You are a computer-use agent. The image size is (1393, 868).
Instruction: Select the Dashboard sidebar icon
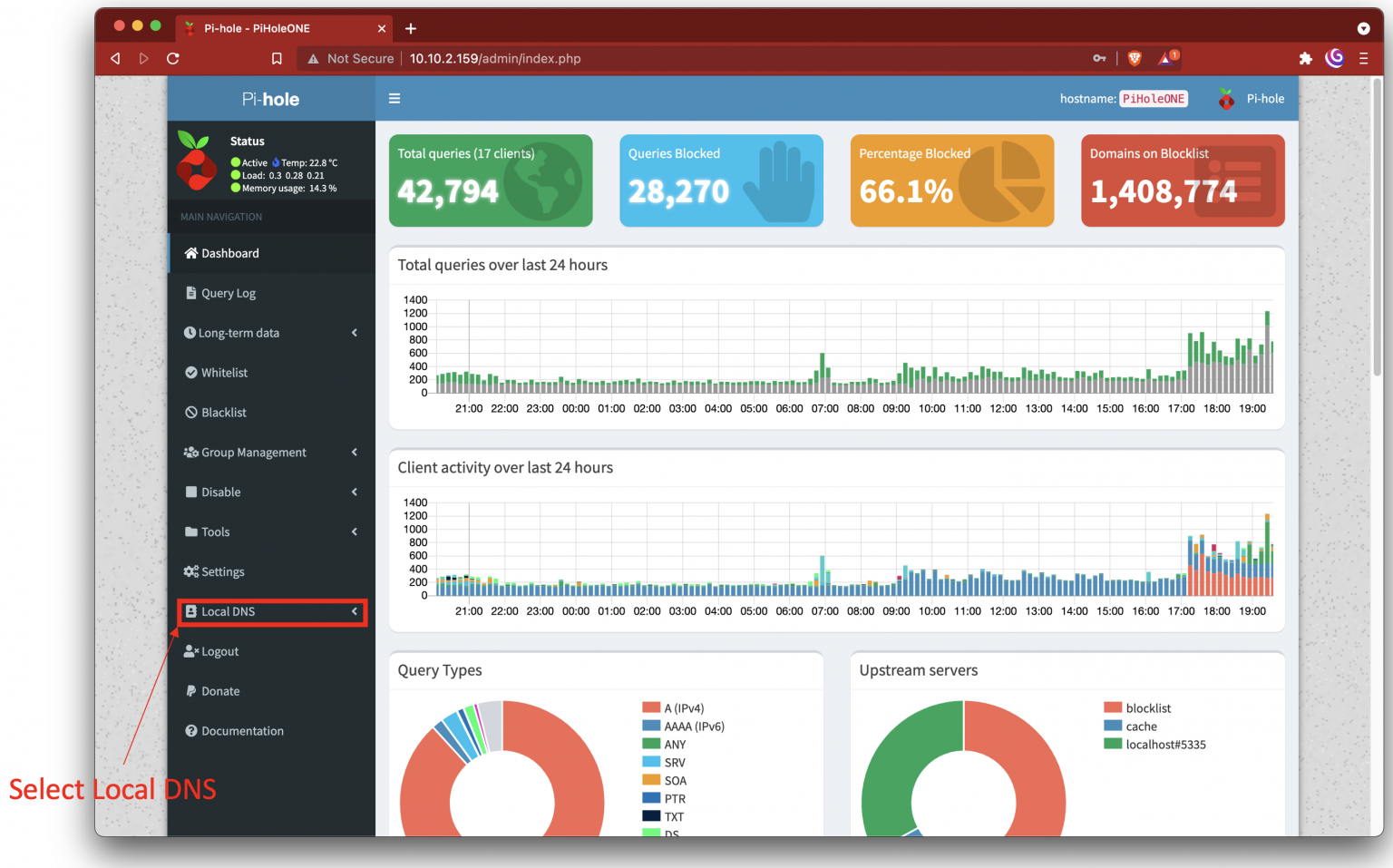click(190, 253)
